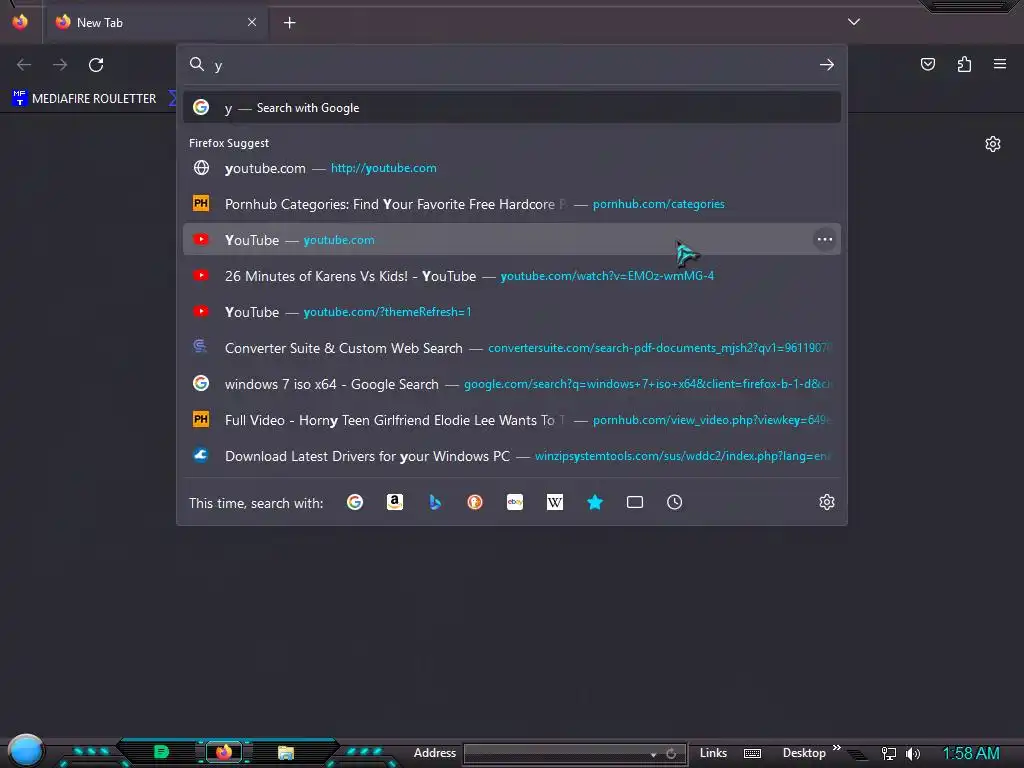Expand the list all tabs chevron

click(x=854, y=22)
